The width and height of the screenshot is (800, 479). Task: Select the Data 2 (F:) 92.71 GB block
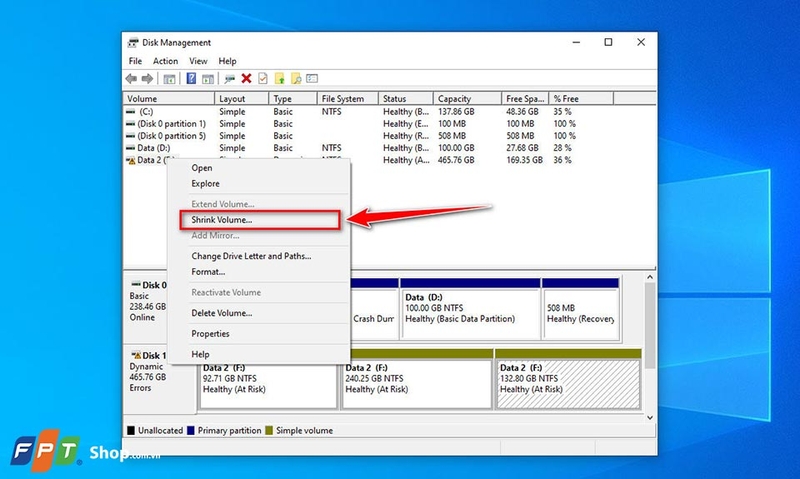coord(268,386)
